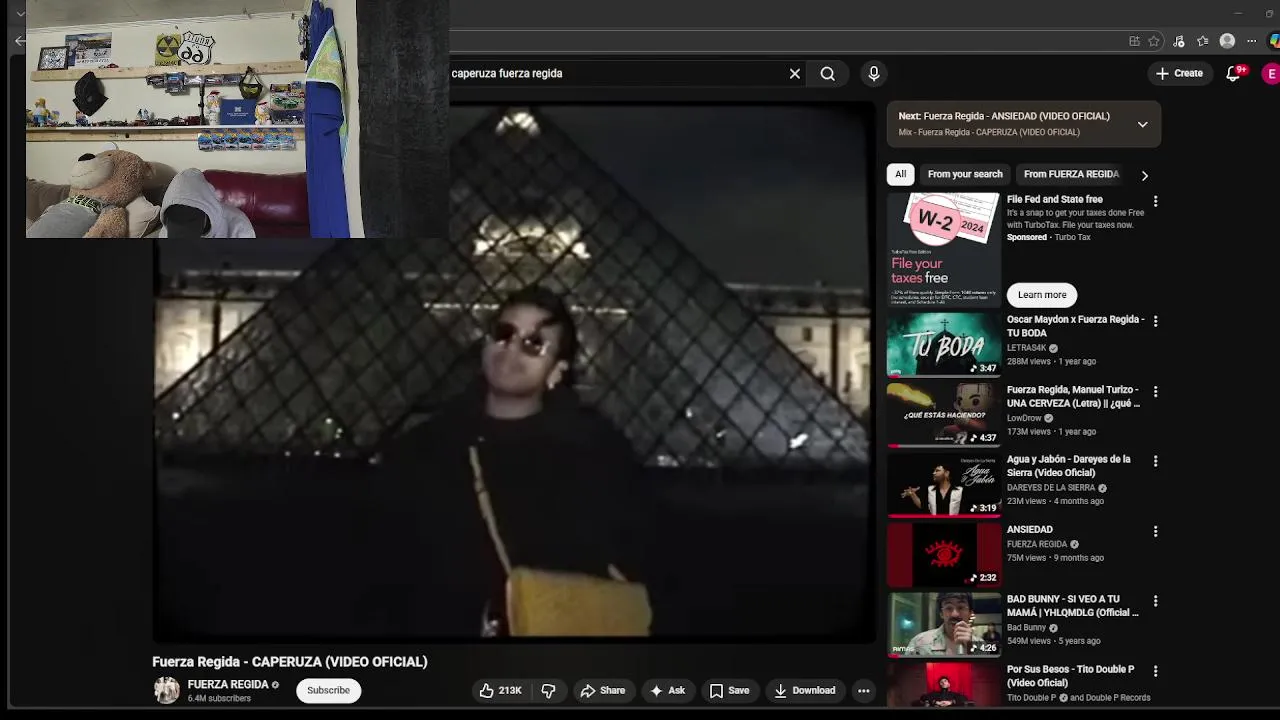Open YouTube notifications bell
The width and height of the screenshot is (1280, 720).
pos(1234,73)
